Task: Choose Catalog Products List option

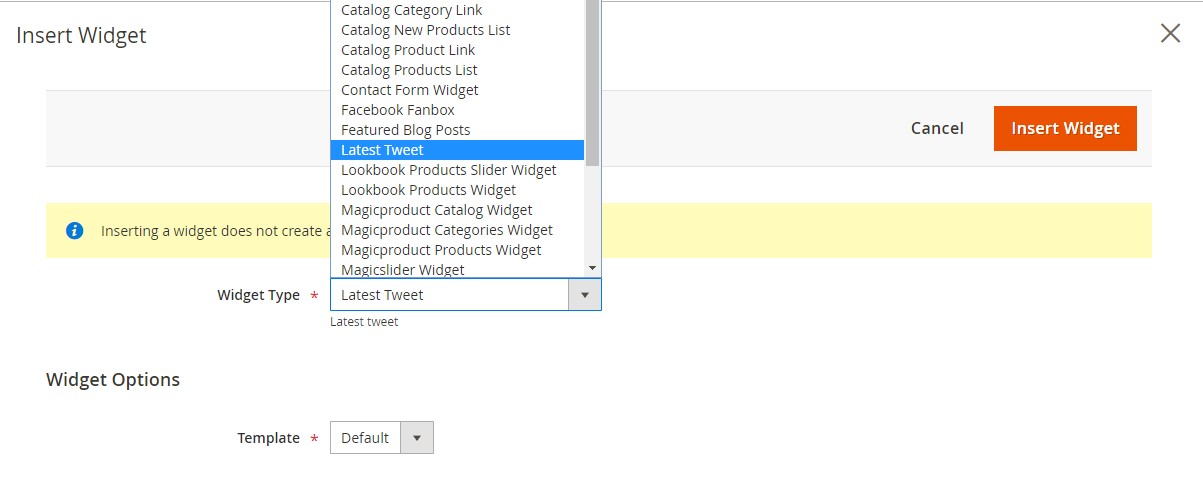Action: point(409,70)
